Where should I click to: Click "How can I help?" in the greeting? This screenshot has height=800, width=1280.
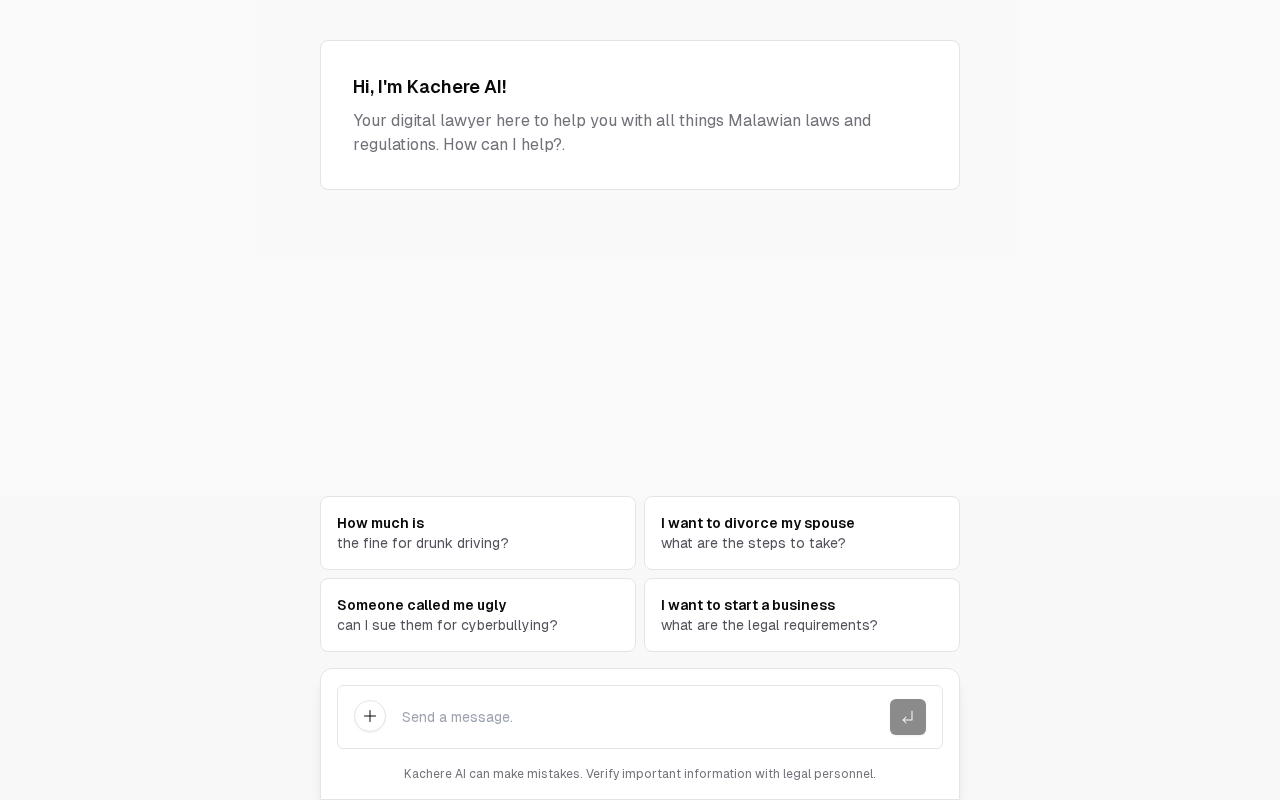coord(503,145)
